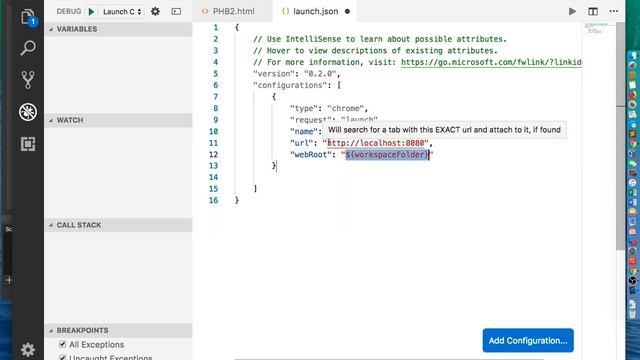Click the "name" key on line 10
Screen dimensions: 640x360
click(x=304, y=131)
